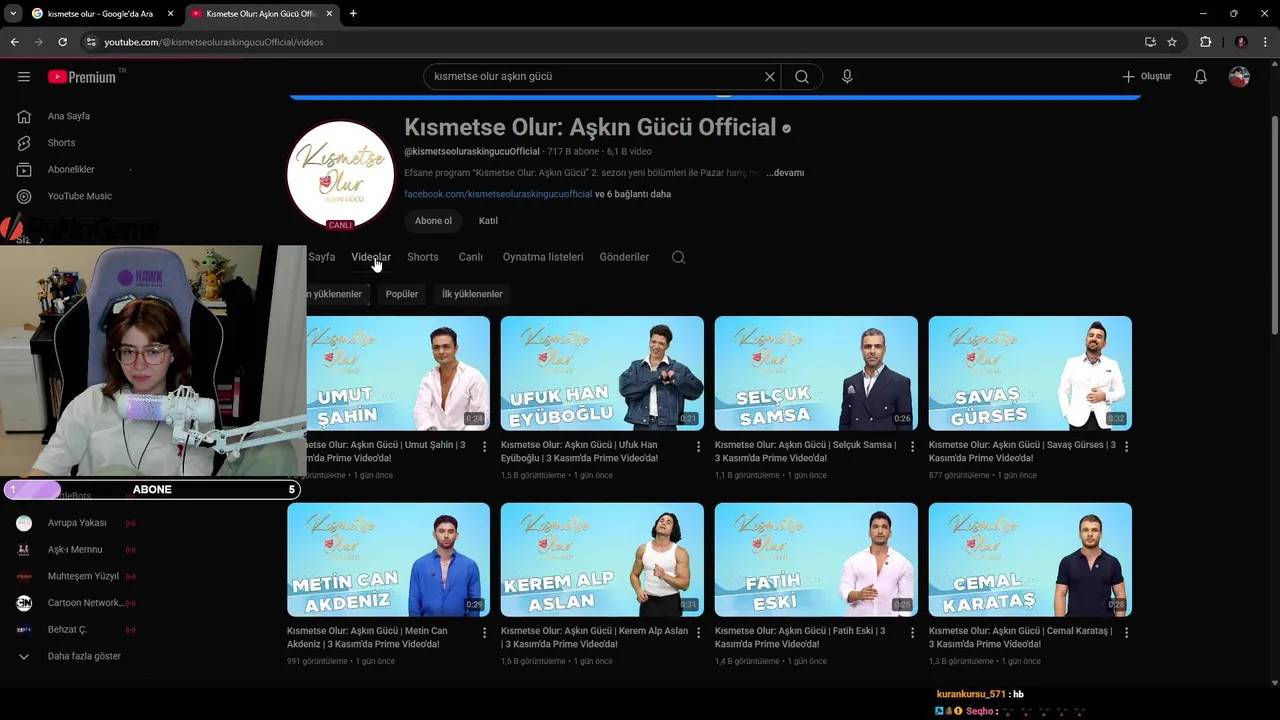Open options menu for Kerem Alp Aslan video
The image size is (1280, 720).
tap(698, 633)
